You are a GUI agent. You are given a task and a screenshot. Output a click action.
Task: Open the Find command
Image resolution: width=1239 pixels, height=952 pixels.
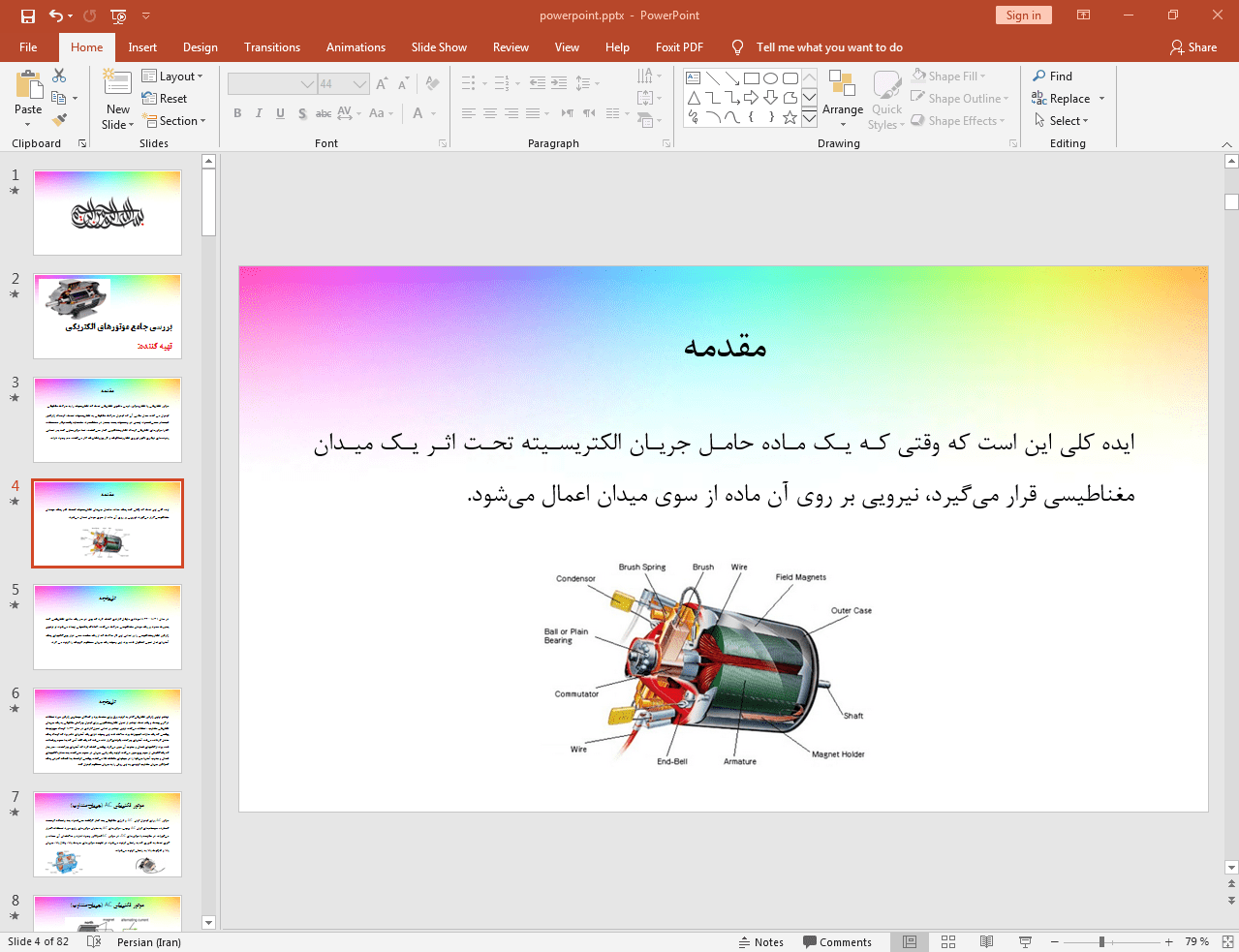pyautogui.click(x=1053, y=77)
